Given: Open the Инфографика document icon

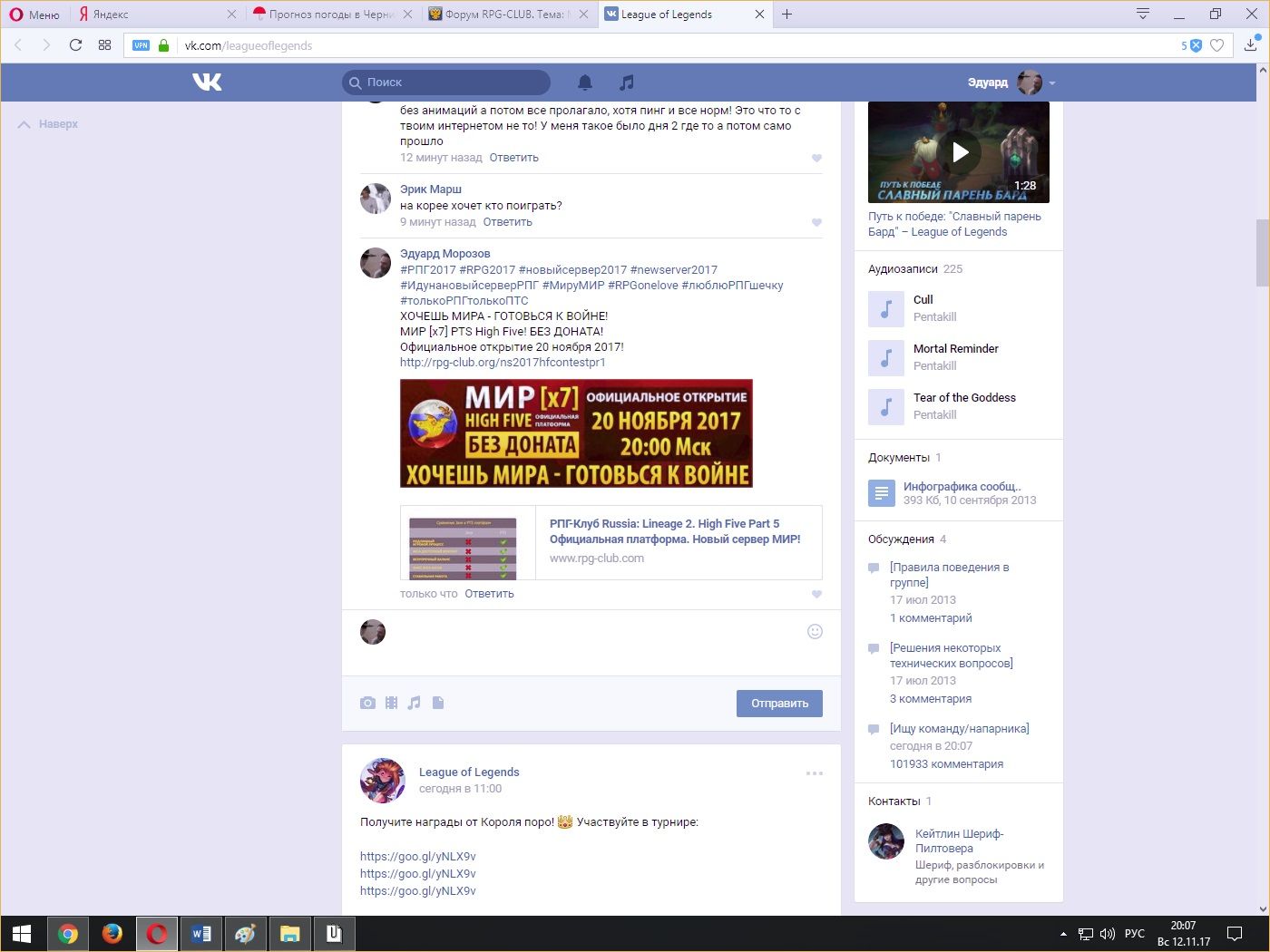Looking at the screenshot, I should point(881,493).
